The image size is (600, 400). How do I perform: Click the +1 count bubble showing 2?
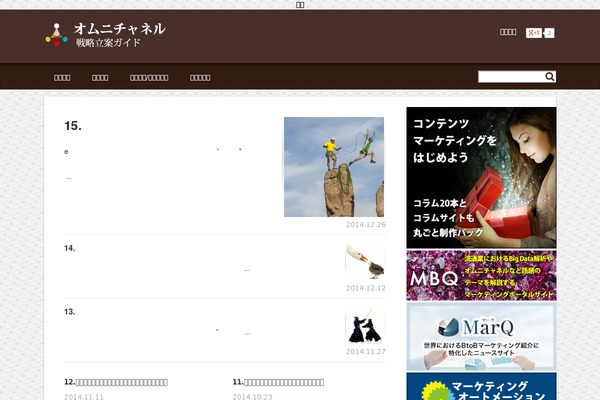549,33
